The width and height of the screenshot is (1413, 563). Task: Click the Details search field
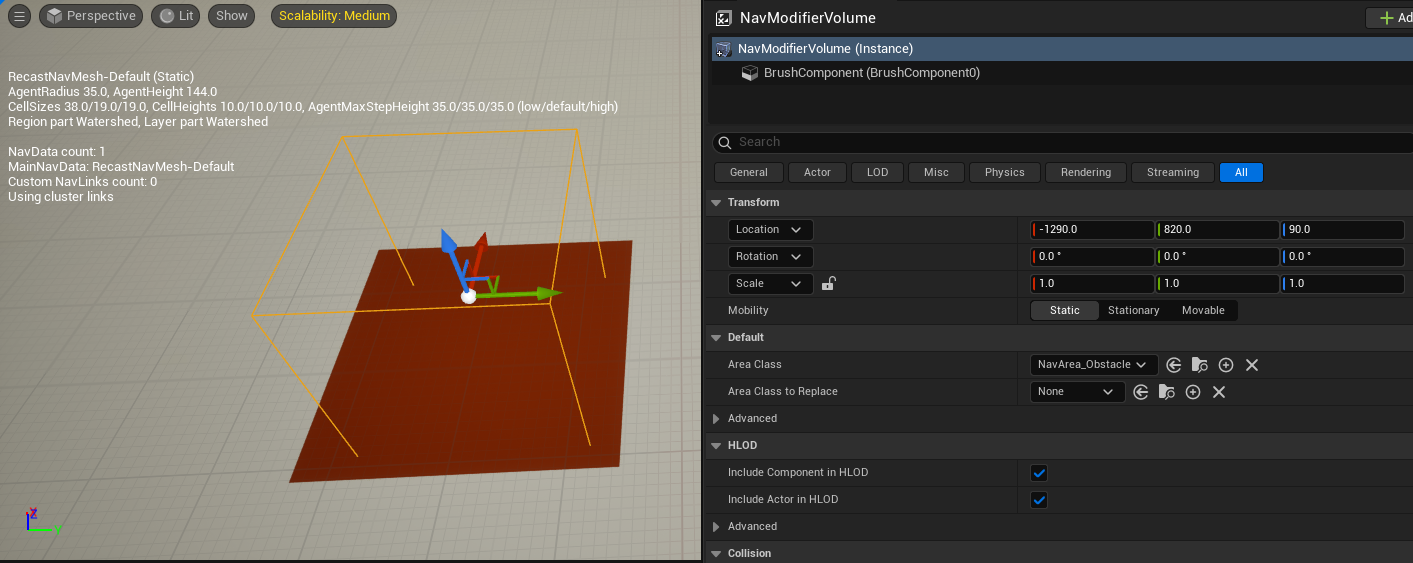tap(1062, 142)
